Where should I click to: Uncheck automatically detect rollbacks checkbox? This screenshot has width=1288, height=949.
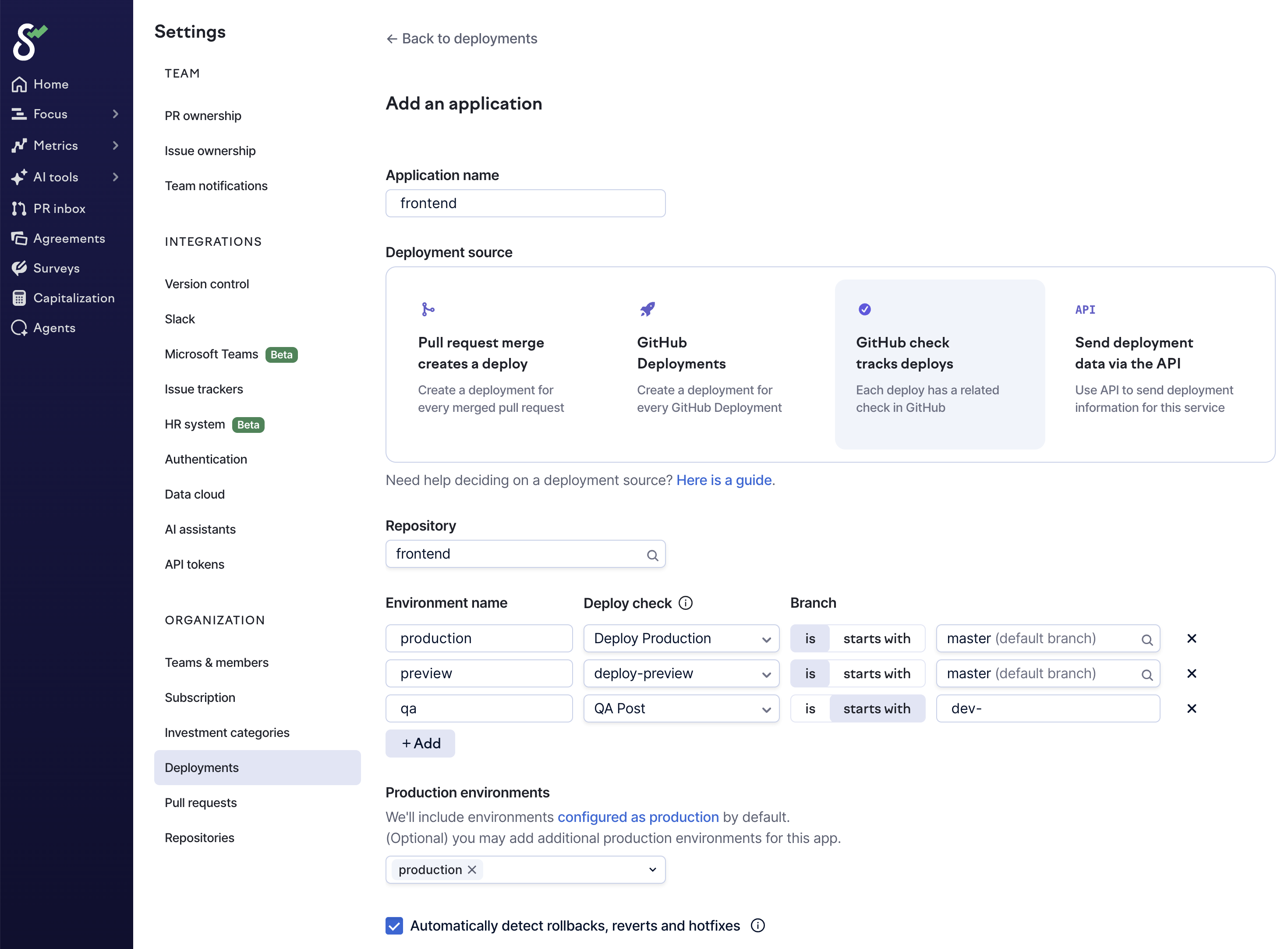click(394, 925)
